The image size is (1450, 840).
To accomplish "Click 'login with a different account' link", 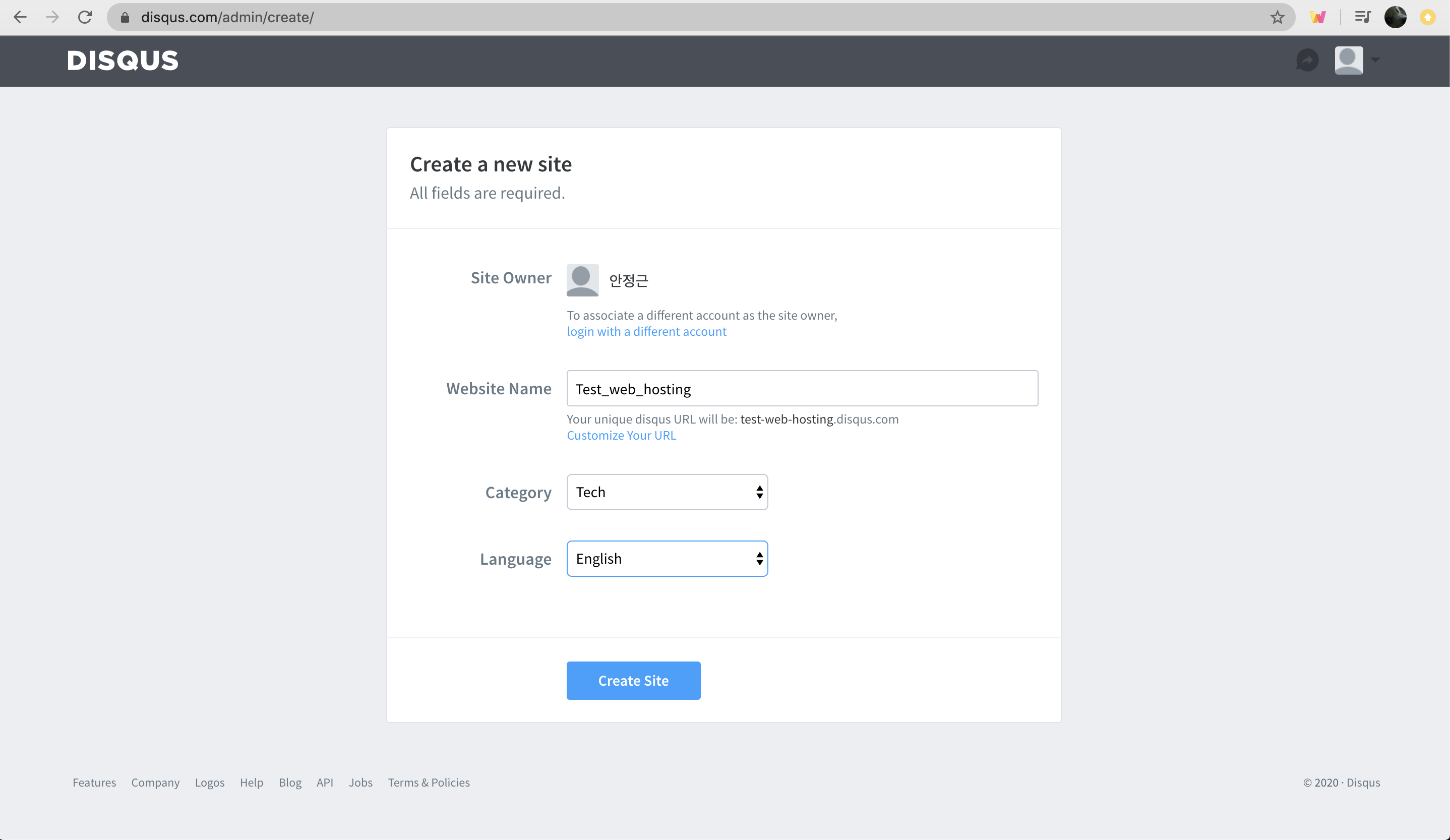I will coord(646,331).
